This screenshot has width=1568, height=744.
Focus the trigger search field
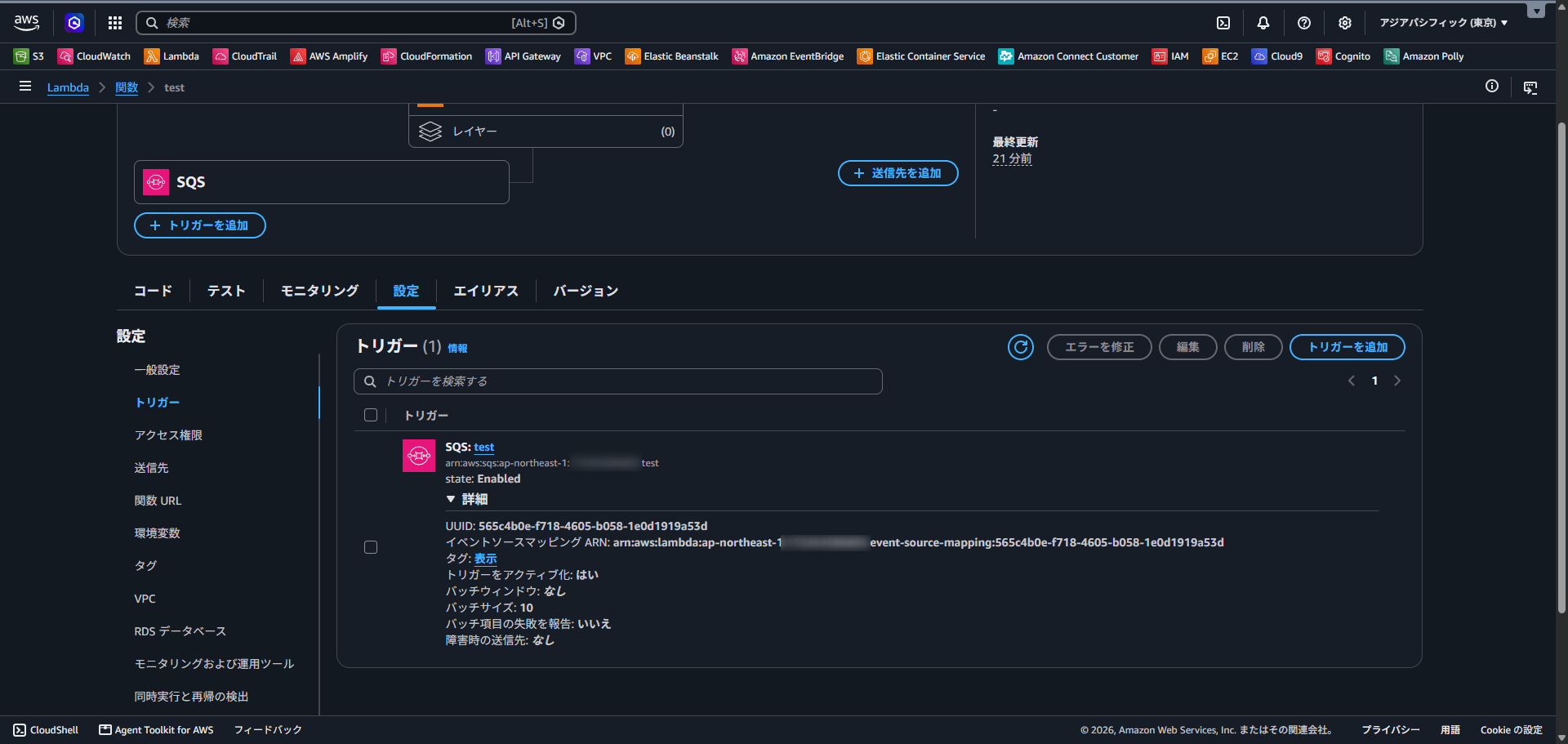[x=618, y=381]
